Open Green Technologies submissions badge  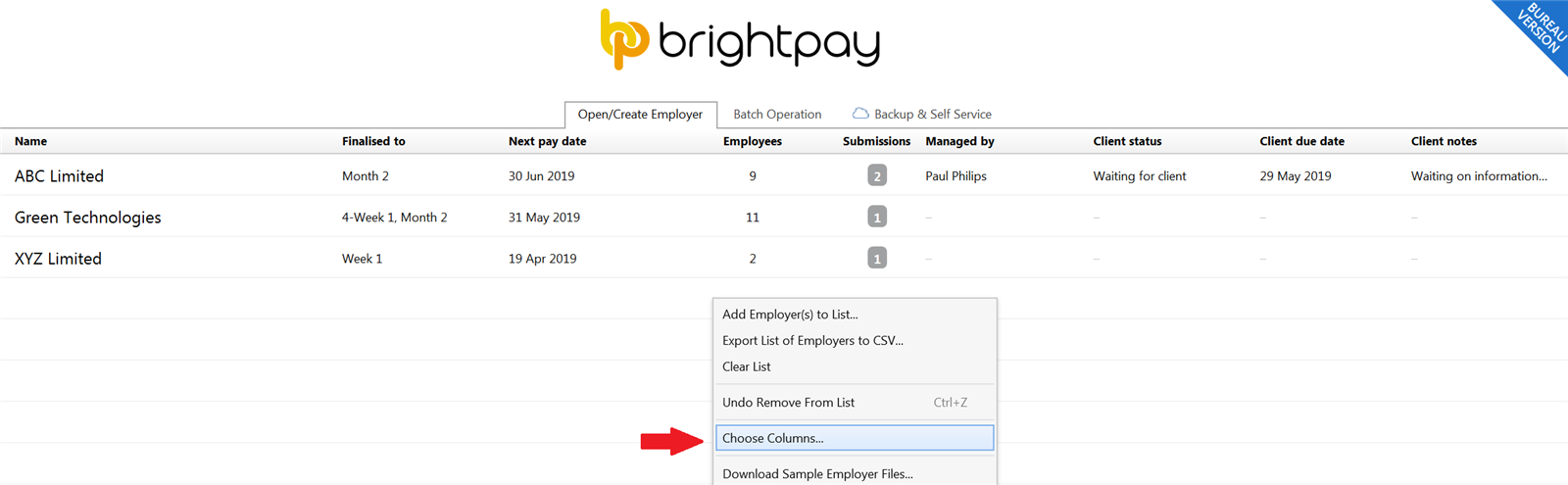pos(877,218)
